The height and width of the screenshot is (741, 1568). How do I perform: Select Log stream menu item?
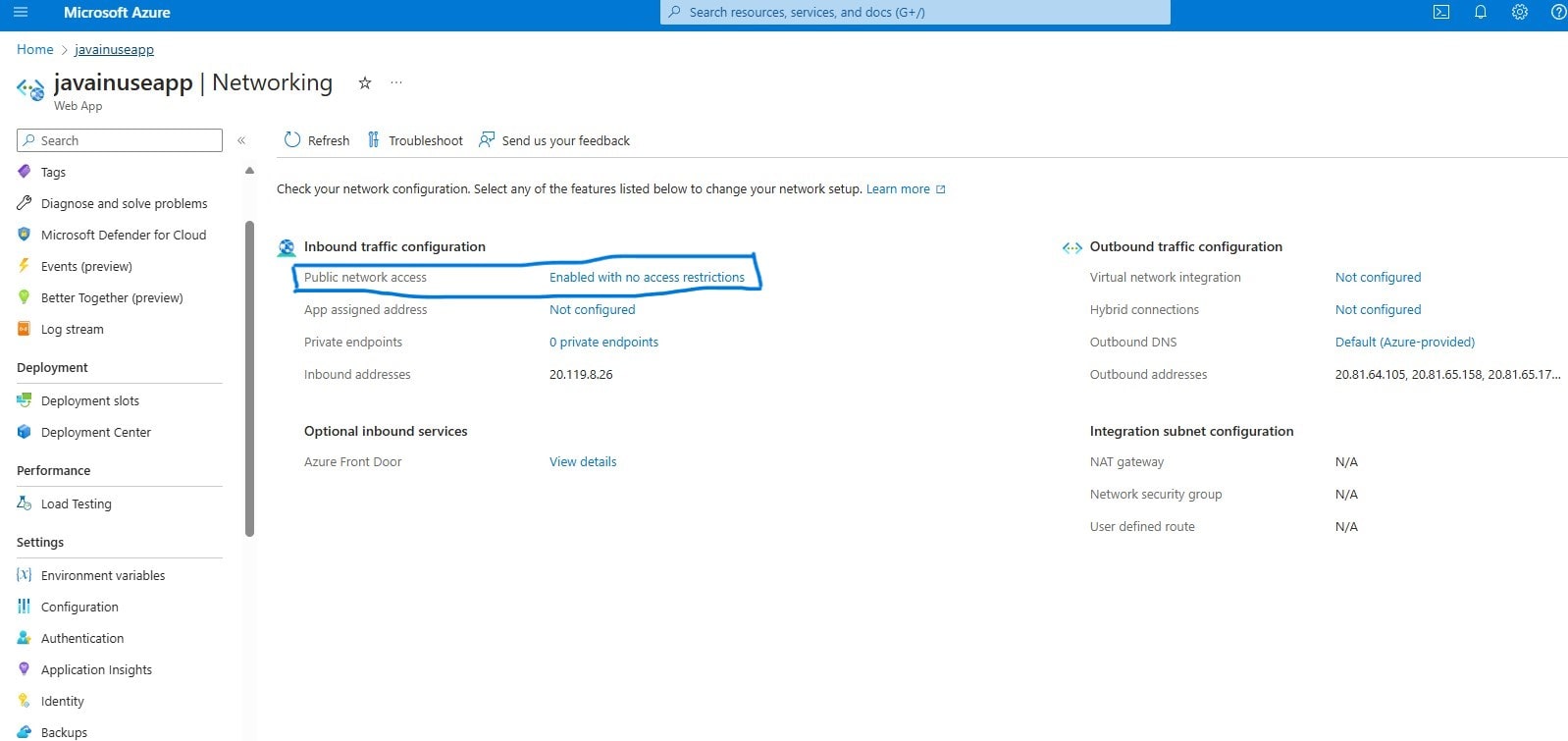coord(73,329)
